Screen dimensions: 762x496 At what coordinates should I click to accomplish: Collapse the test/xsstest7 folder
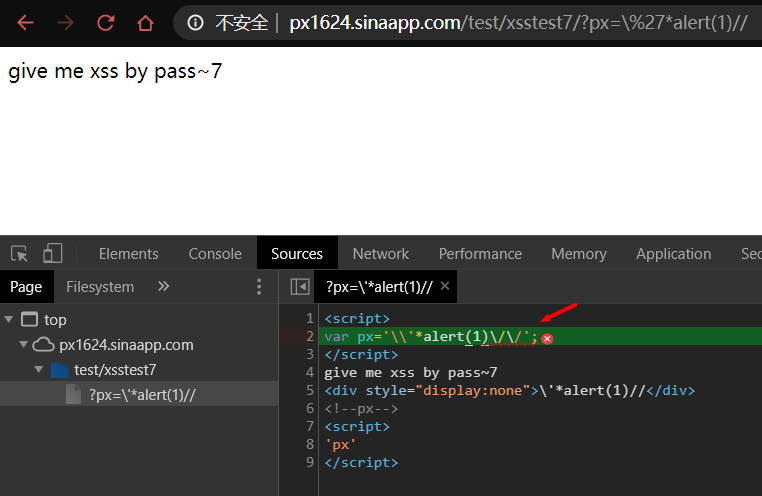click(40, 370)
